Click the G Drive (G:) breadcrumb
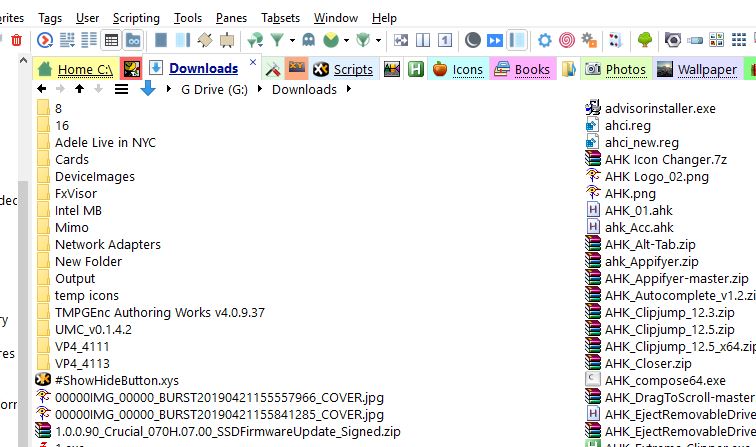Viewport: 756px width, 447px height. pos(215,90)
